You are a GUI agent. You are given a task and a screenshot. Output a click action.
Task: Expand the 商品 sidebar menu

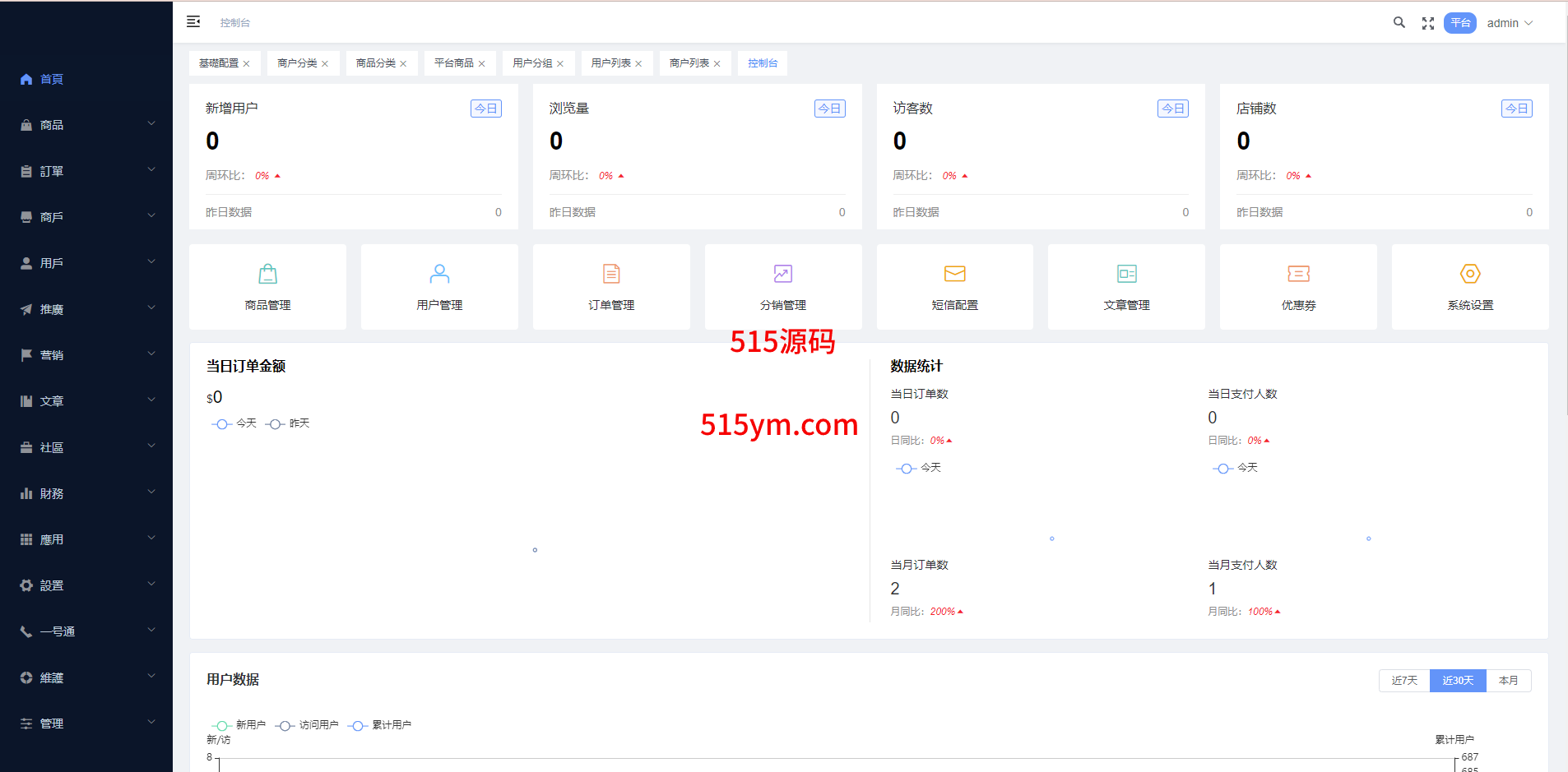click(86, 125)
